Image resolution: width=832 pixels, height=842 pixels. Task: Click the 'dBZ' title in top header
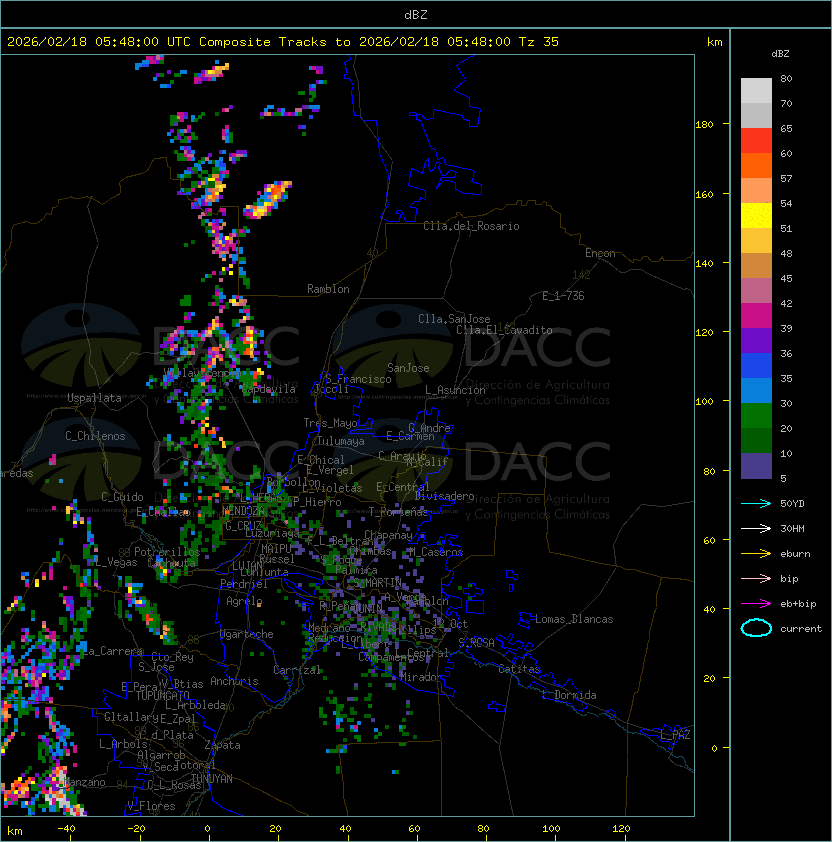tap(416, 14)
